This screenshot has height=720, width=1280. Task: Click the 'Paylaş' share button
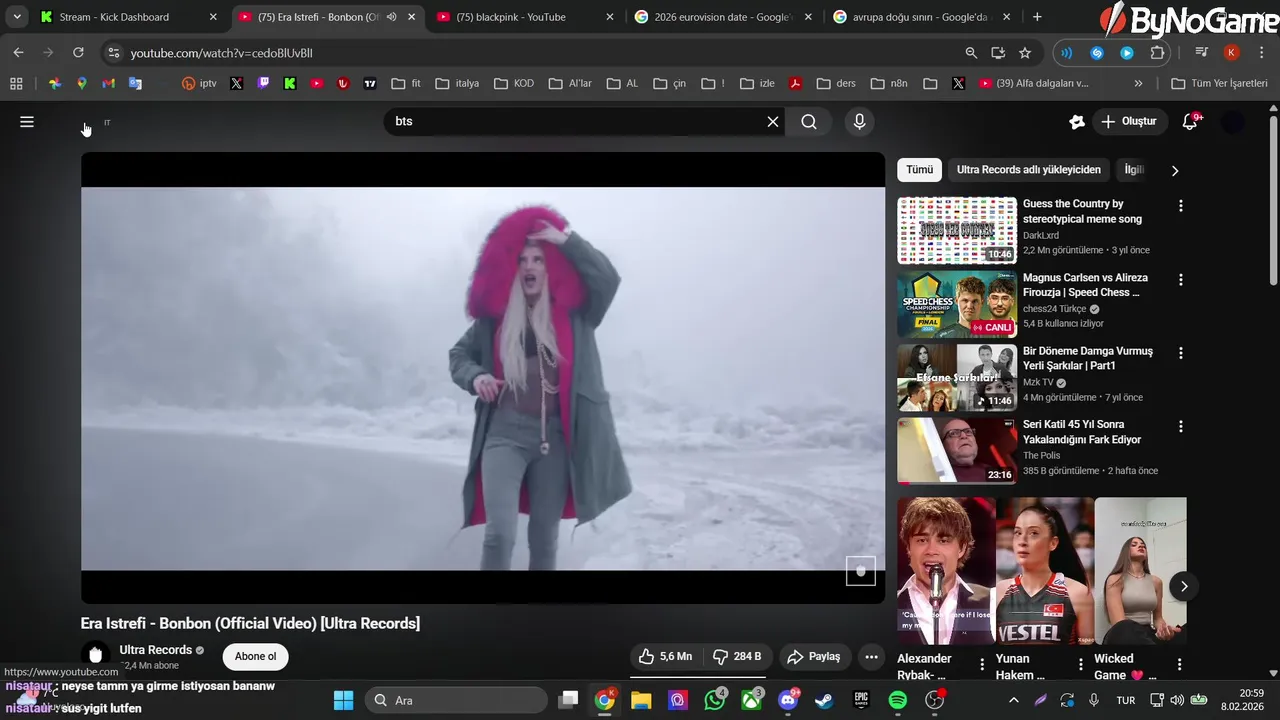[x=814, y=657]
